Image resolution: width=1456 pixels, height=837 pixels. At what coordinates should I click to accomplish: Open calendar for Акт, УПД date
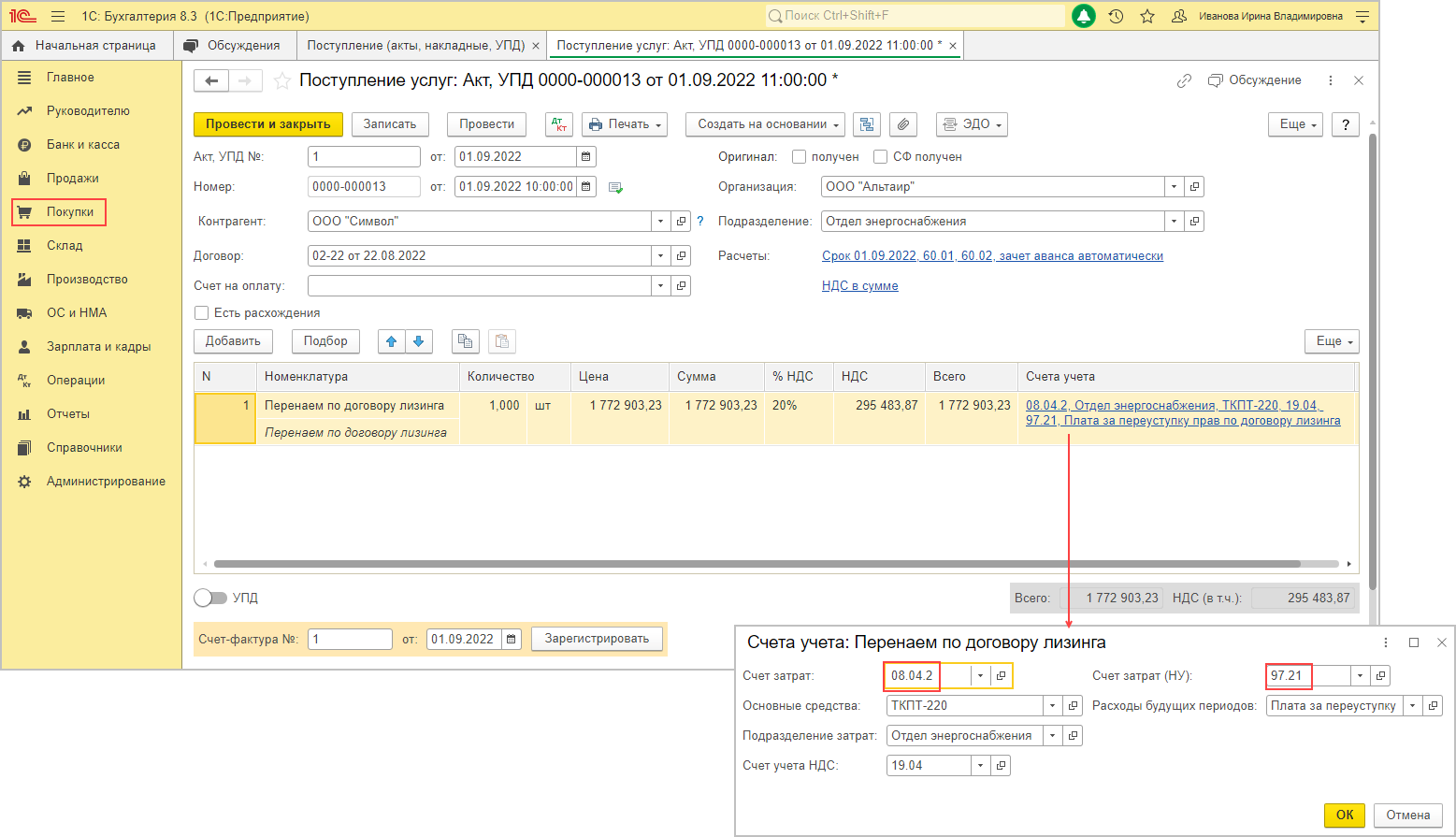pos(586,157)
